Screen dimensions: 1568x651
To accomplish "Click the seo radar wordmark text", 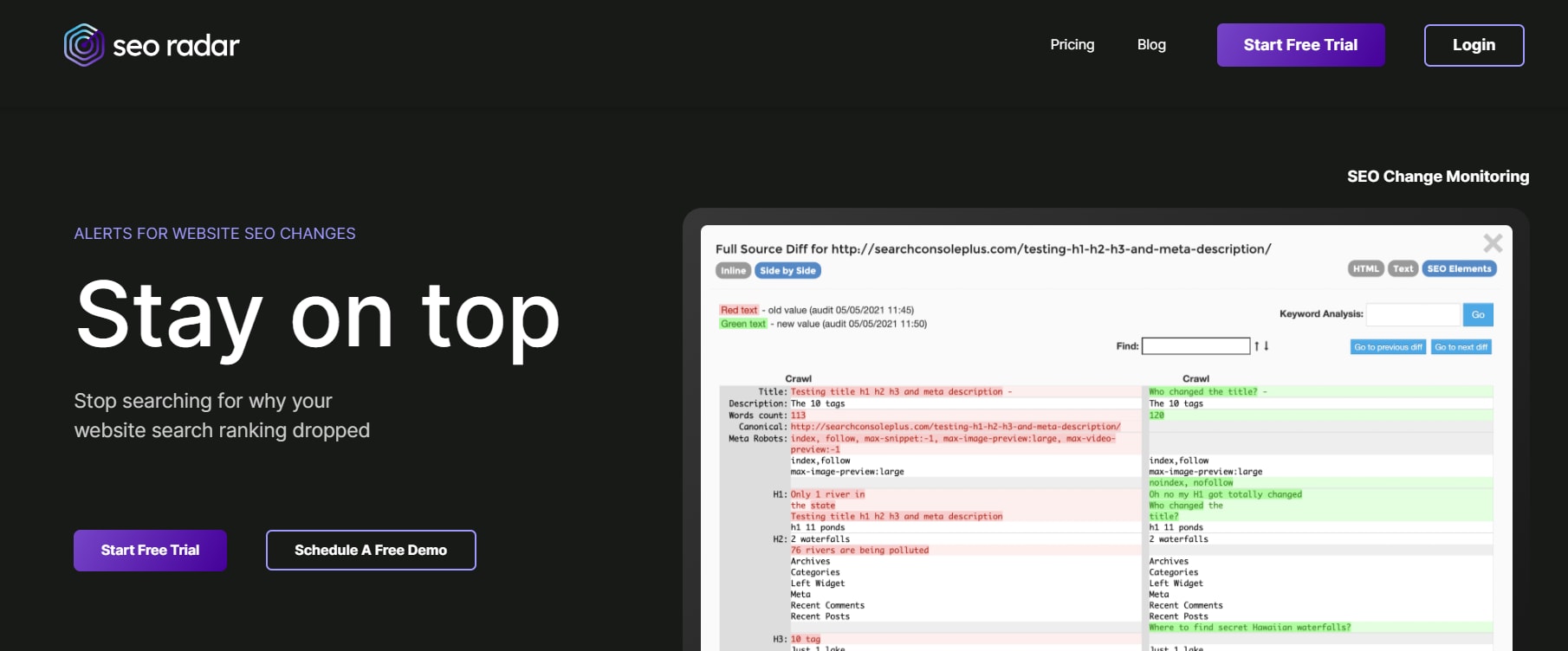I will click(x=176, y=46).
